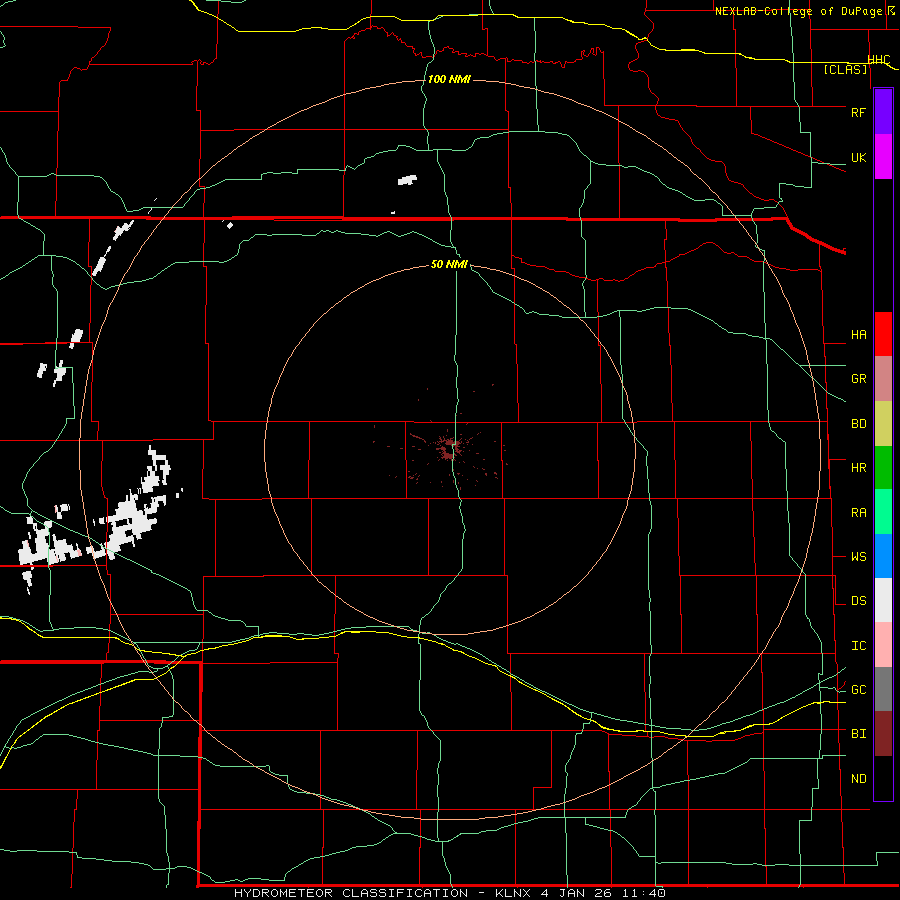Click the DS legend label
This screenshot has width=900, height=900.
click(859, 601)
